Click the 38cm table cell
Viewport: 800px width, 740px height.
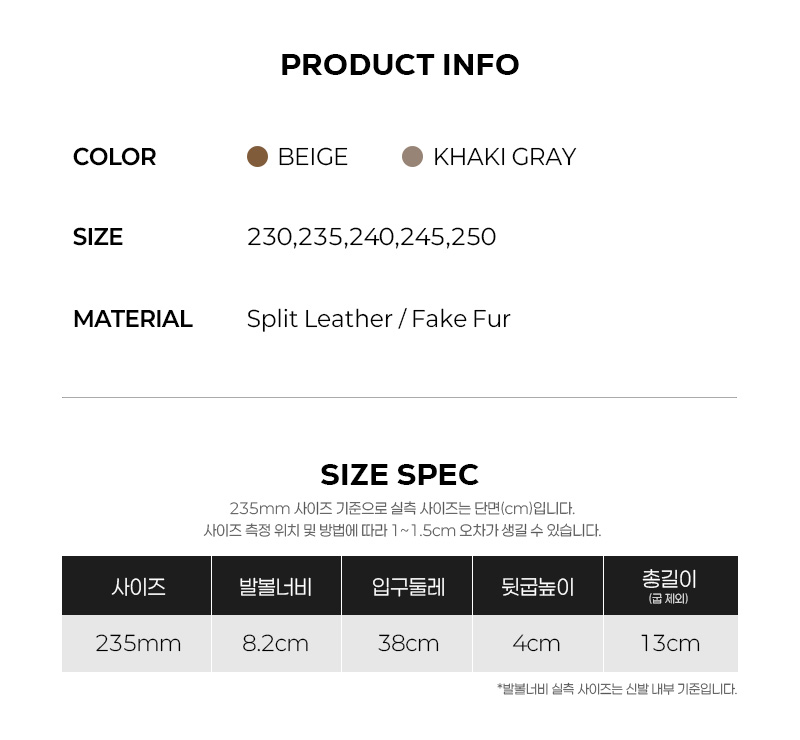407,644
